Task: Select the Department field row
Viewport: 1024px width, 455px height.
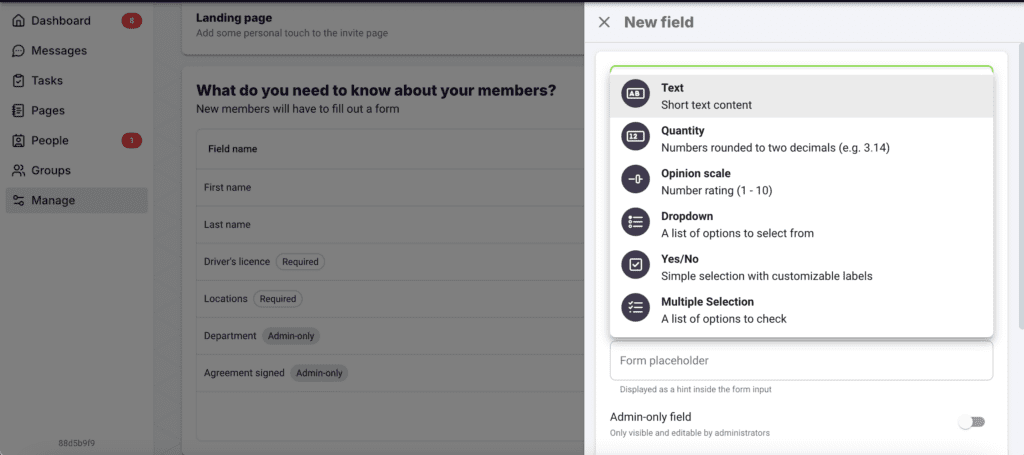Action: tap(232, 336)
